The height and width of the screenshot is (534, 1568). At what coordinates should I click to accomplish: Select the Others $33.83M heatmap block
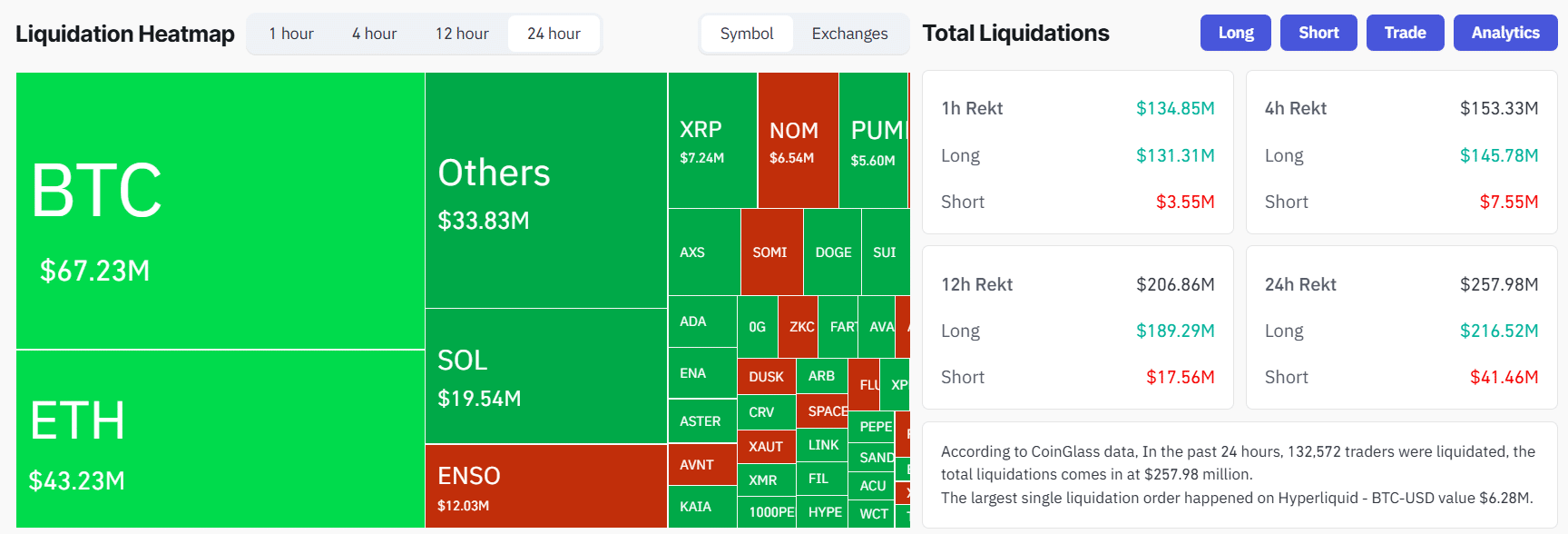click(545, 191)
